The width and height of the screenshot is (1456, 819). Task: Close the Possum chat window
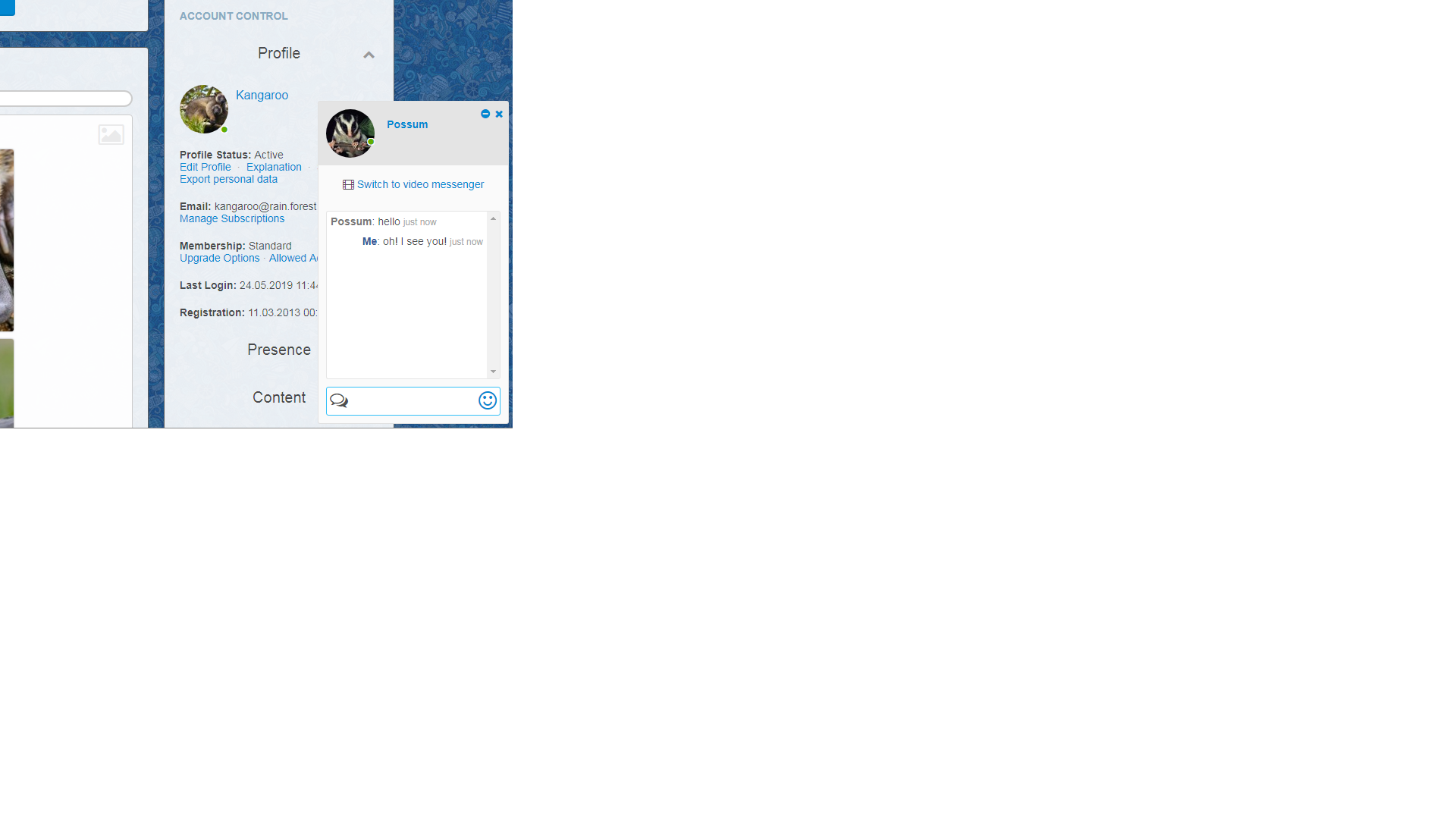[499, 114]
